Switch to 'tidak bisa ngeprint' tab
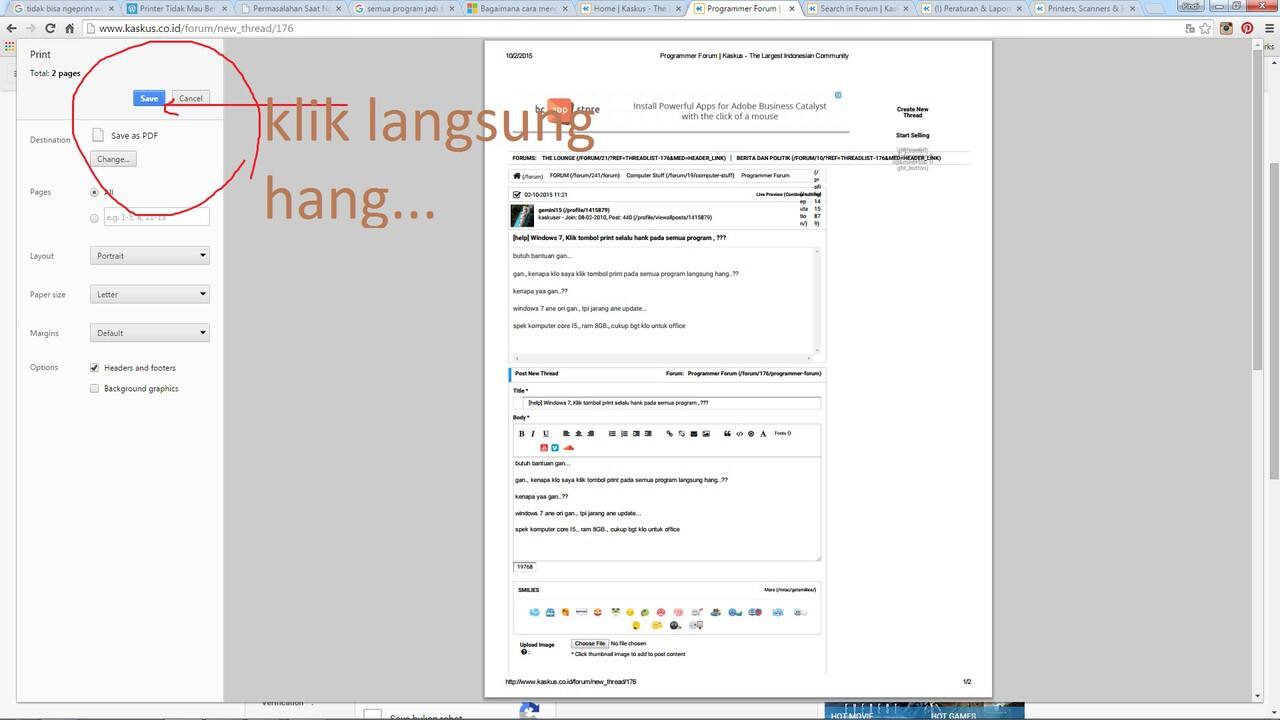1280x720 pixels. click(x=62, y=8)
